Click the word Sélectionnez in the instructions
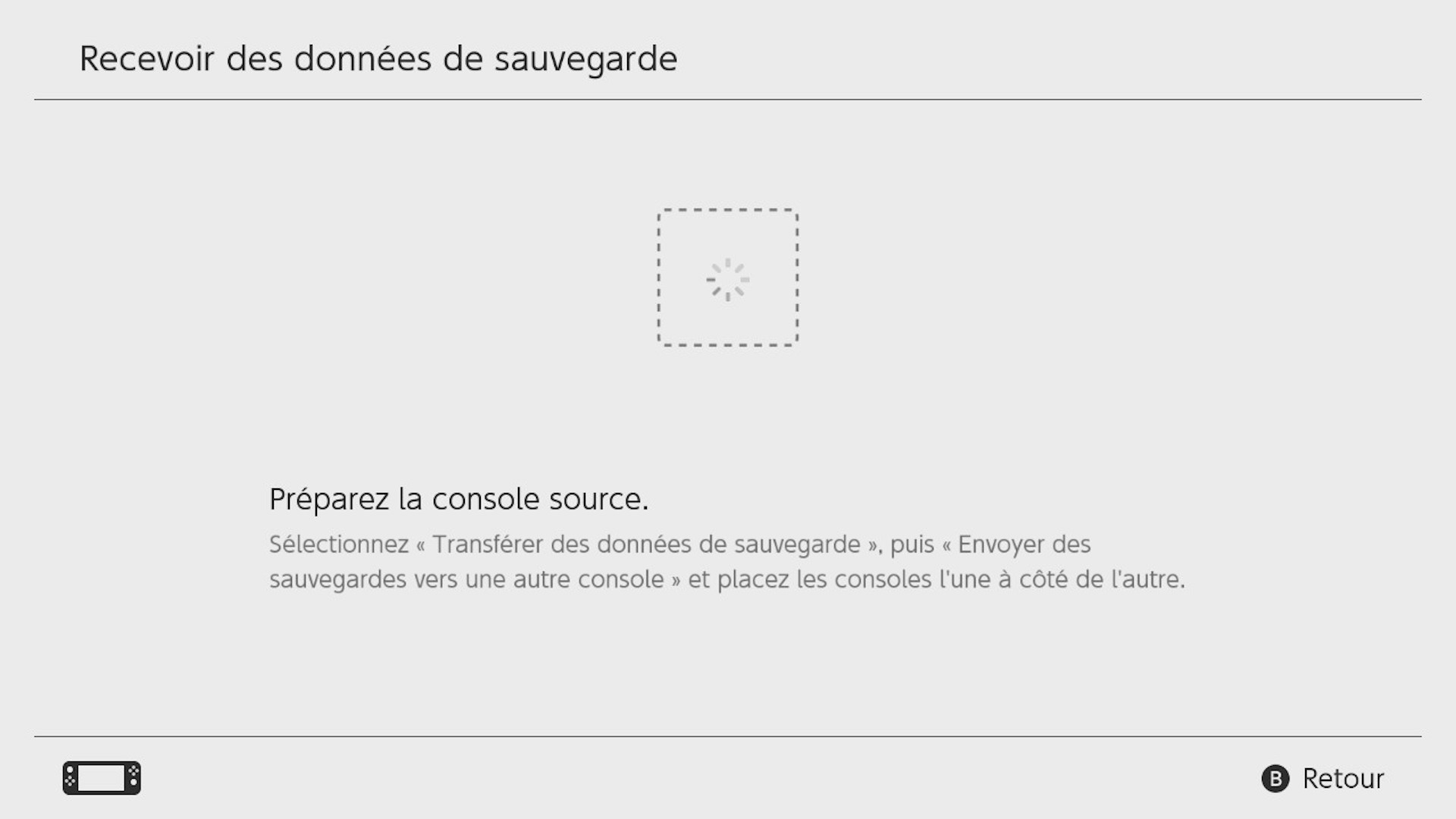 (339, 544)
